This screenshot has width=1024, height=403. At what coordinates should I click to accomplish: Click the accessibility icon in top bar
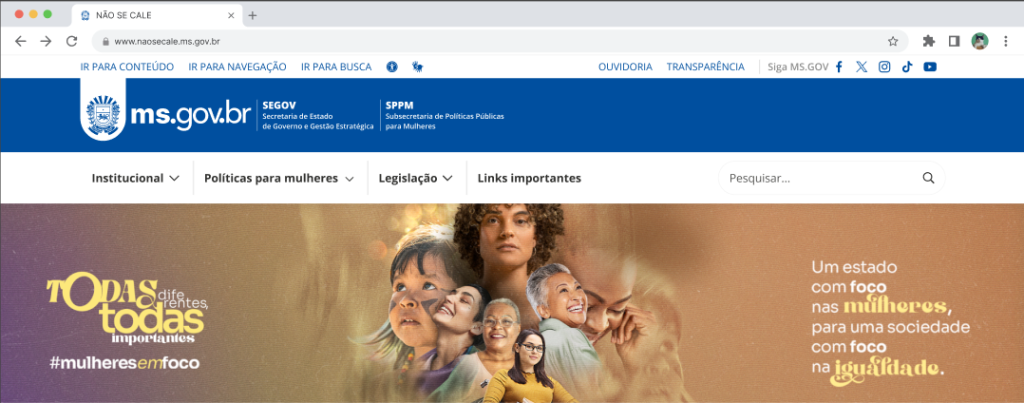coord(392,67)
